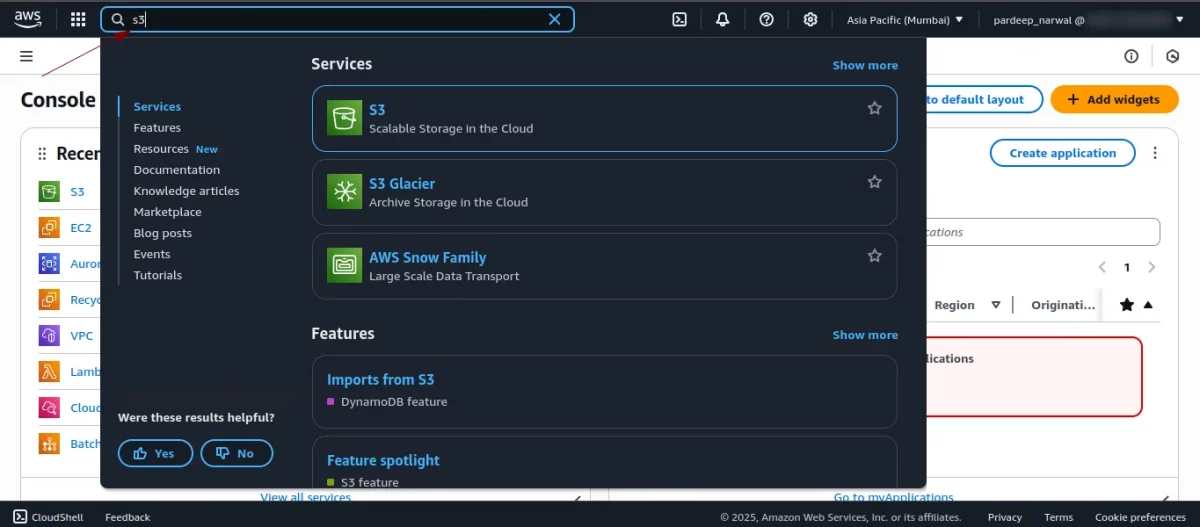Select the Documentation search category
This screenshot has height=527, width=1200.
coord(176,170)
